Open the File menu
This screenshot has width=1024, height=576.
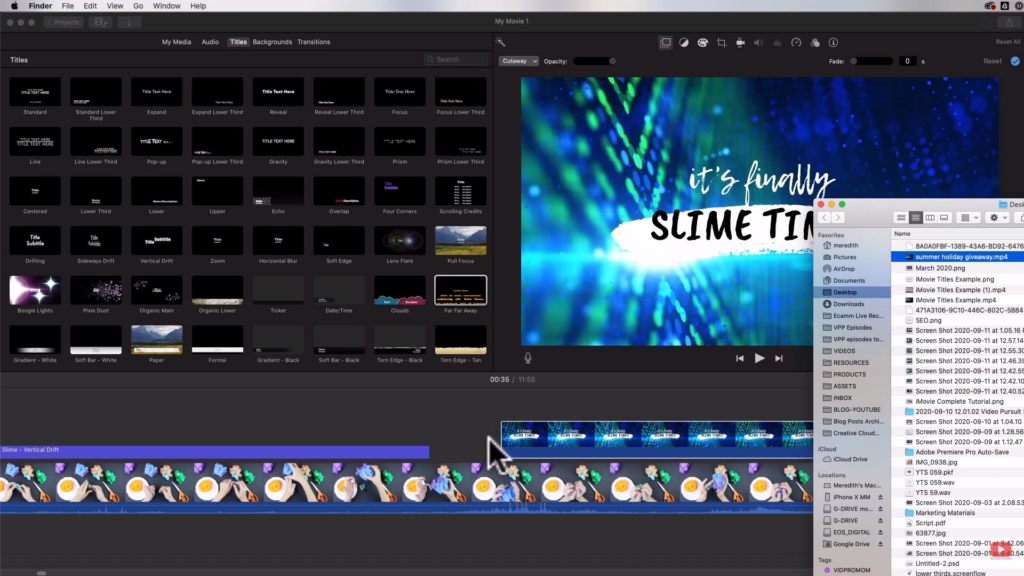tap(67, 6)
